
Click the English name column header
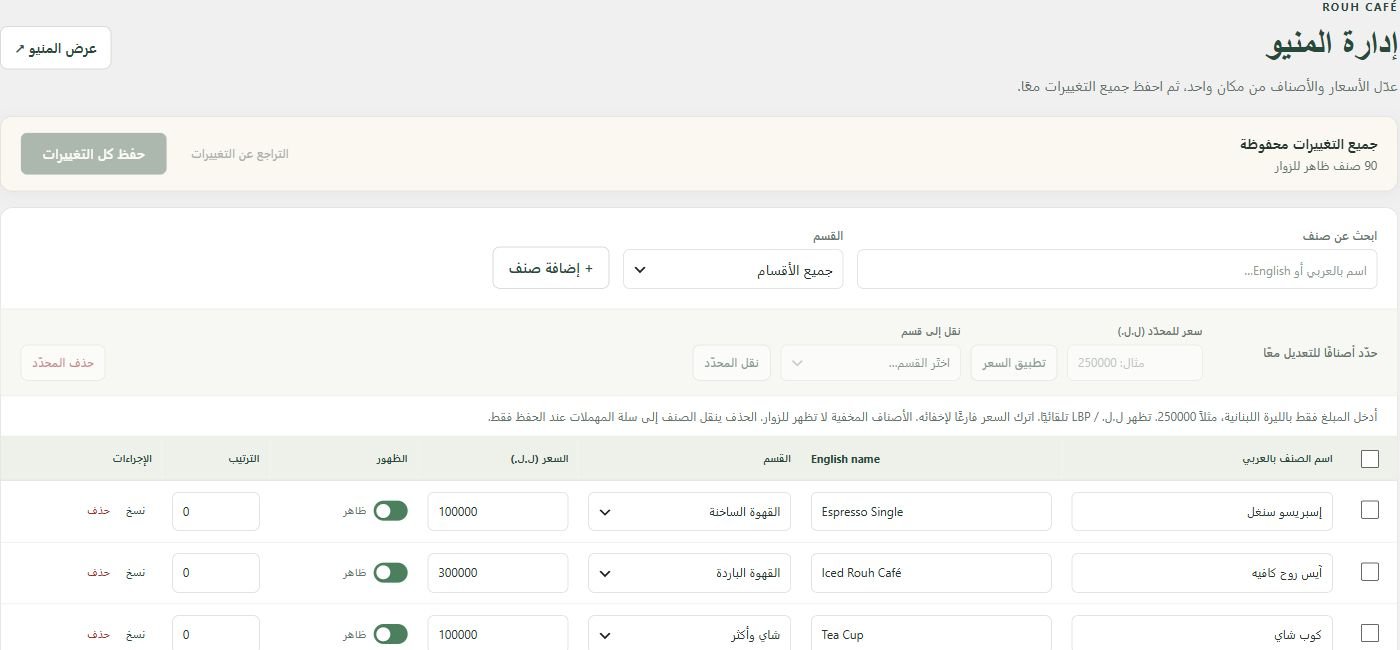point(845,459)
